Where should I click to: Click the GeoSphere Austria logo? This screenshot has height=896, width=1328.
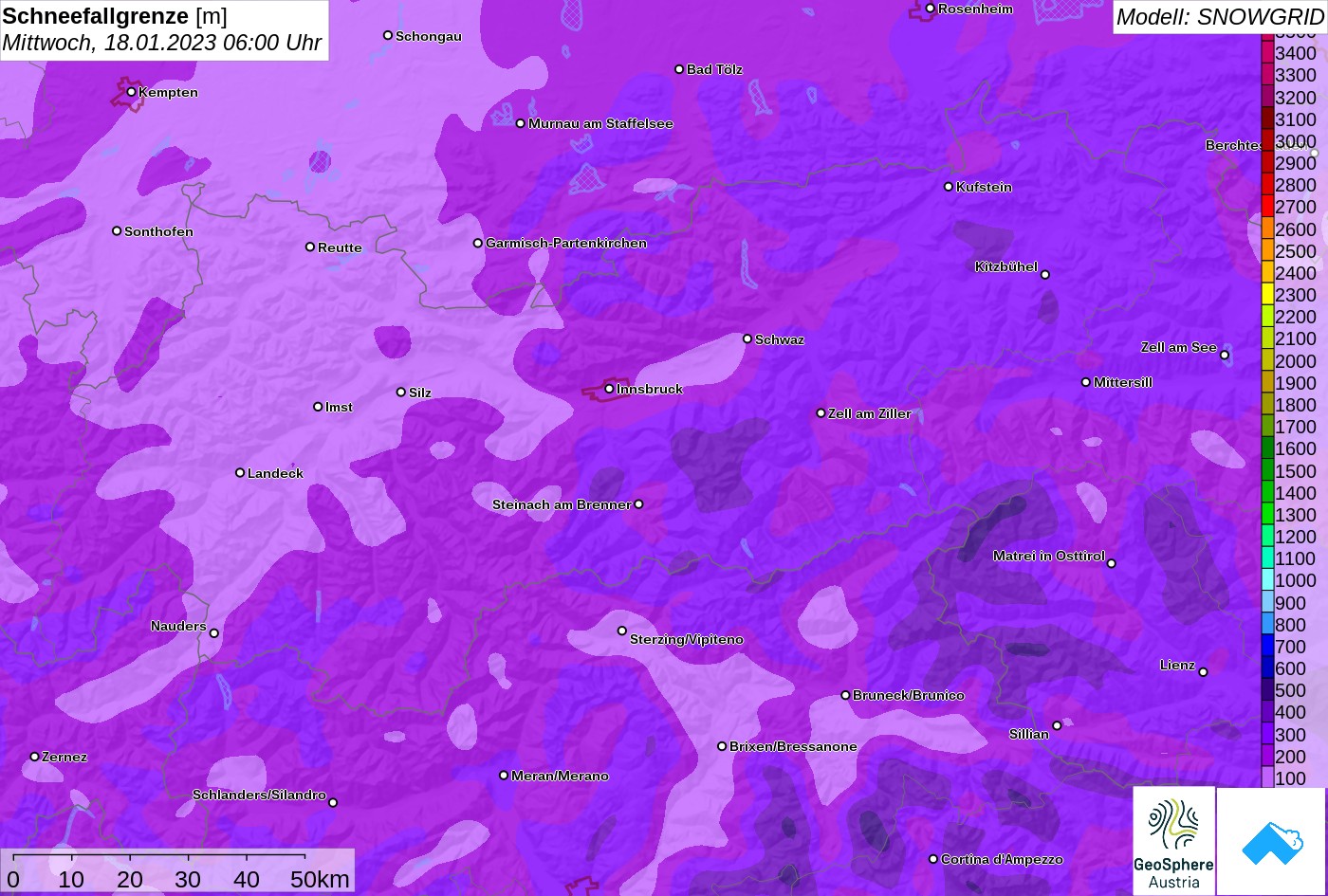[1173, 841]
